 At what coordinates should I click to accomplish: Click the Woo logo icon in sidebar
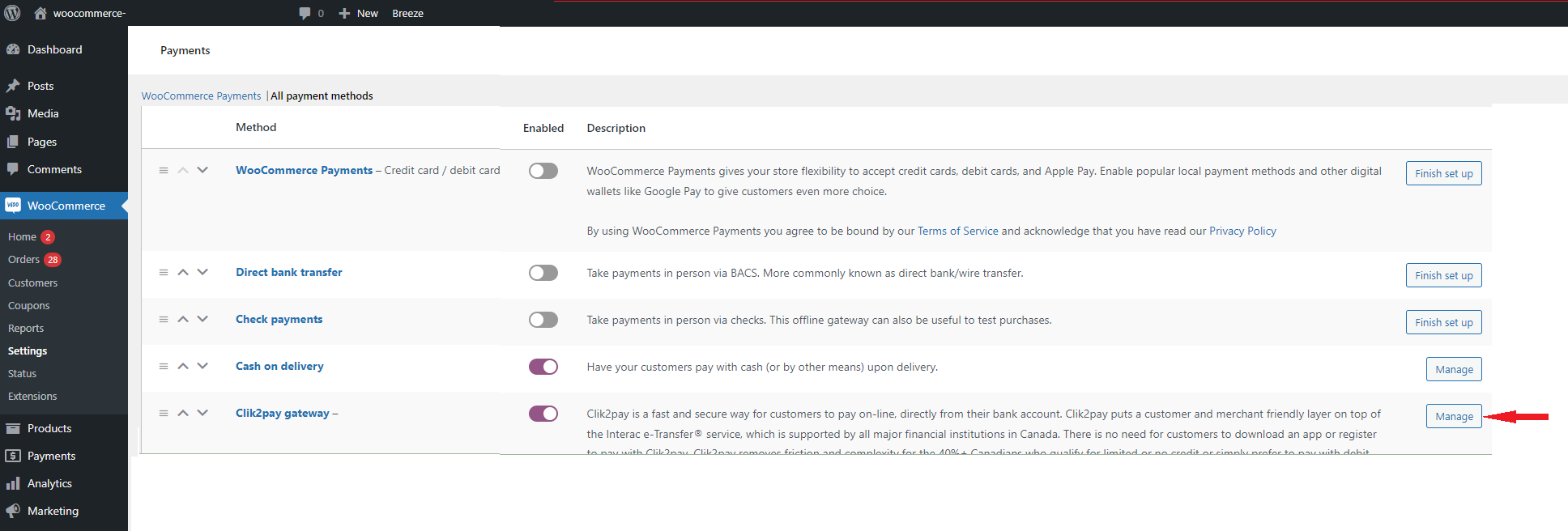click(13, 206)
